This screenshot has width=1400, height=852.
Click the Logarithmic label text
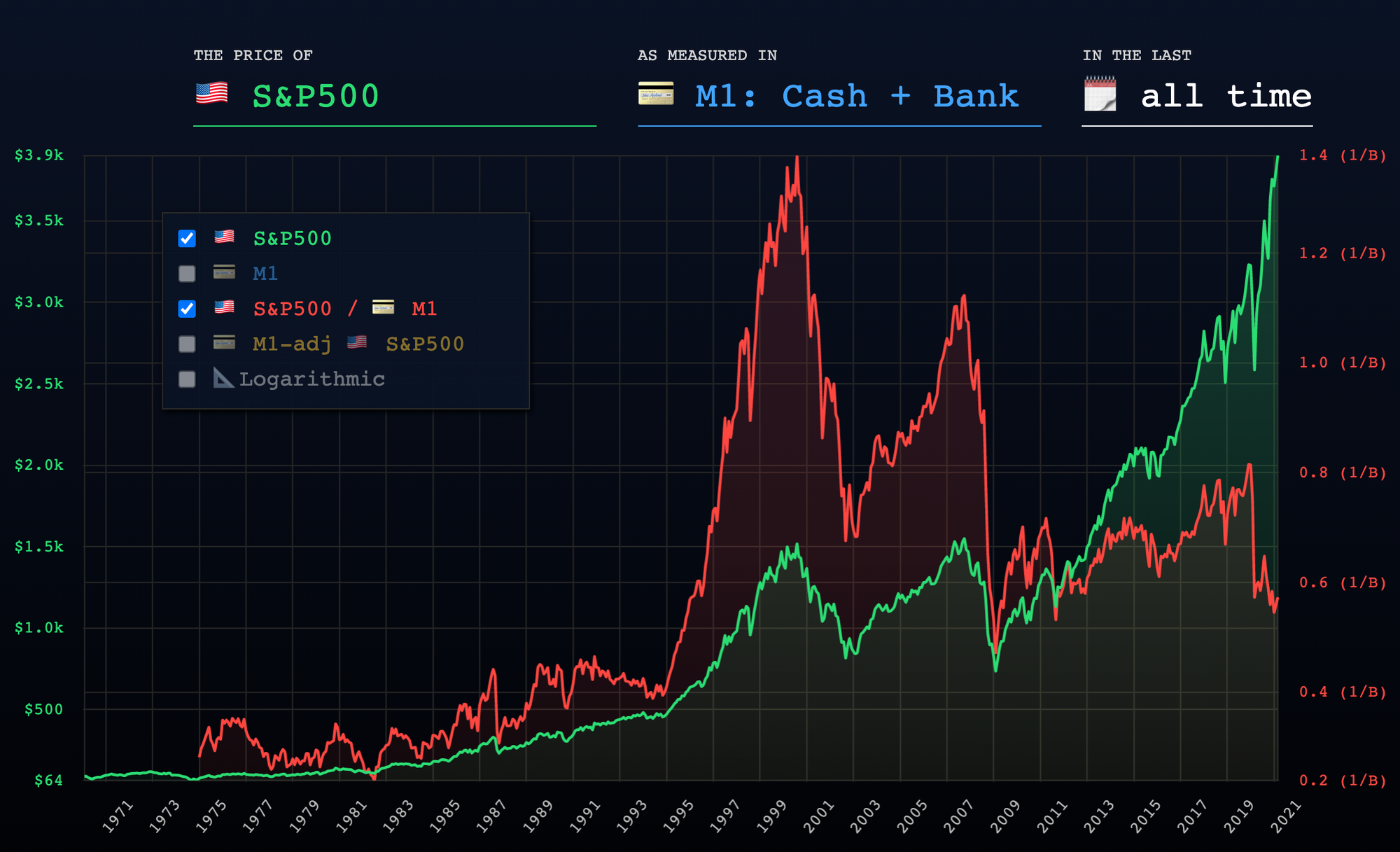[312, 379]
